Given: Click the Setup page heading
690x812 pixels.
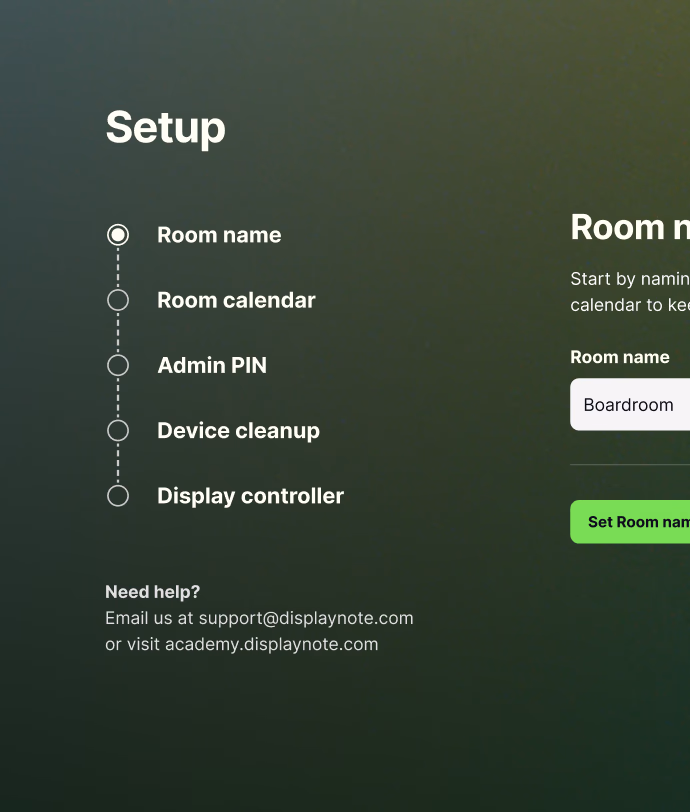Looking at the screenshot, I should pyautogui.click(x=166, y=128).
